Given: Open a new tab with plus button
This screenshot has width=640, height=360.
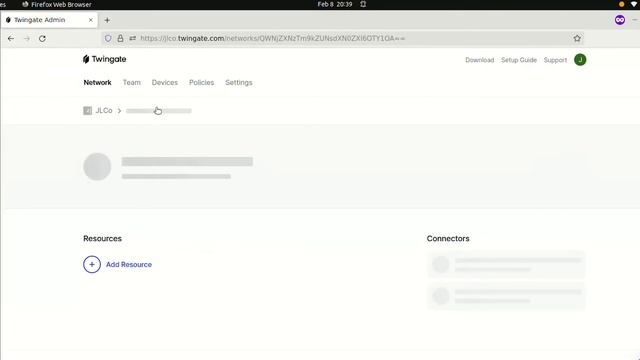Looking at the screenshot, I should click(107, 20).
